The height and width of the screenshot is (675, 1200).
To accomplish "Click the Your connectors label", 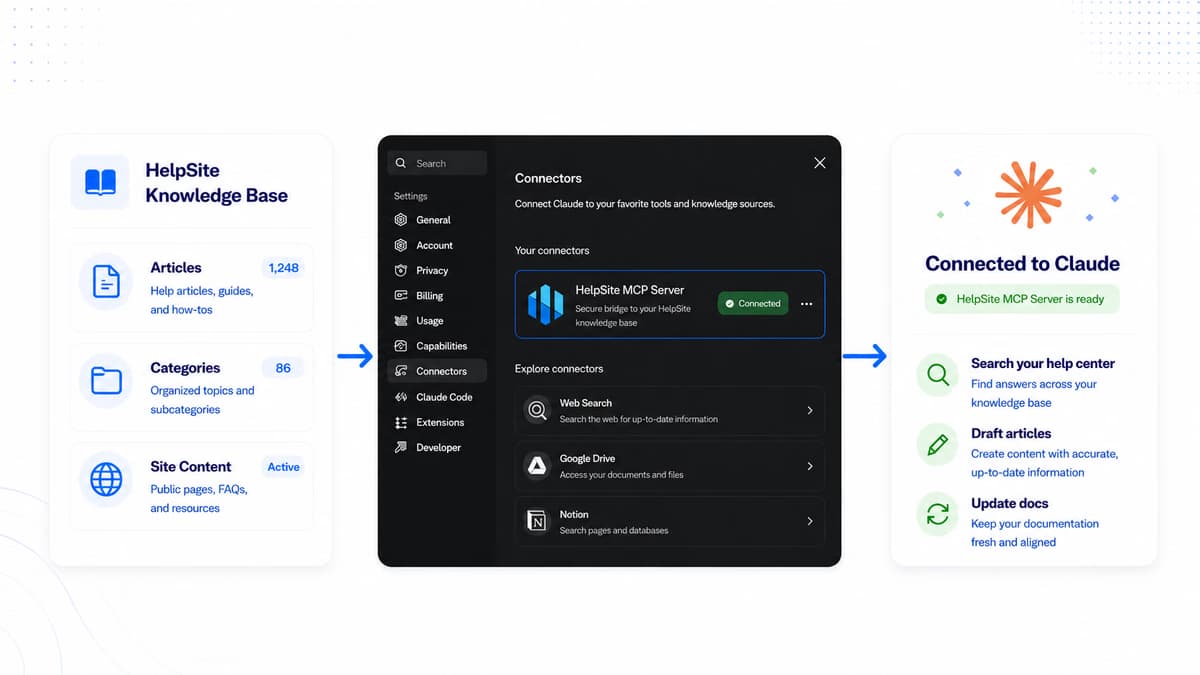I will click(x=552, y=250).
